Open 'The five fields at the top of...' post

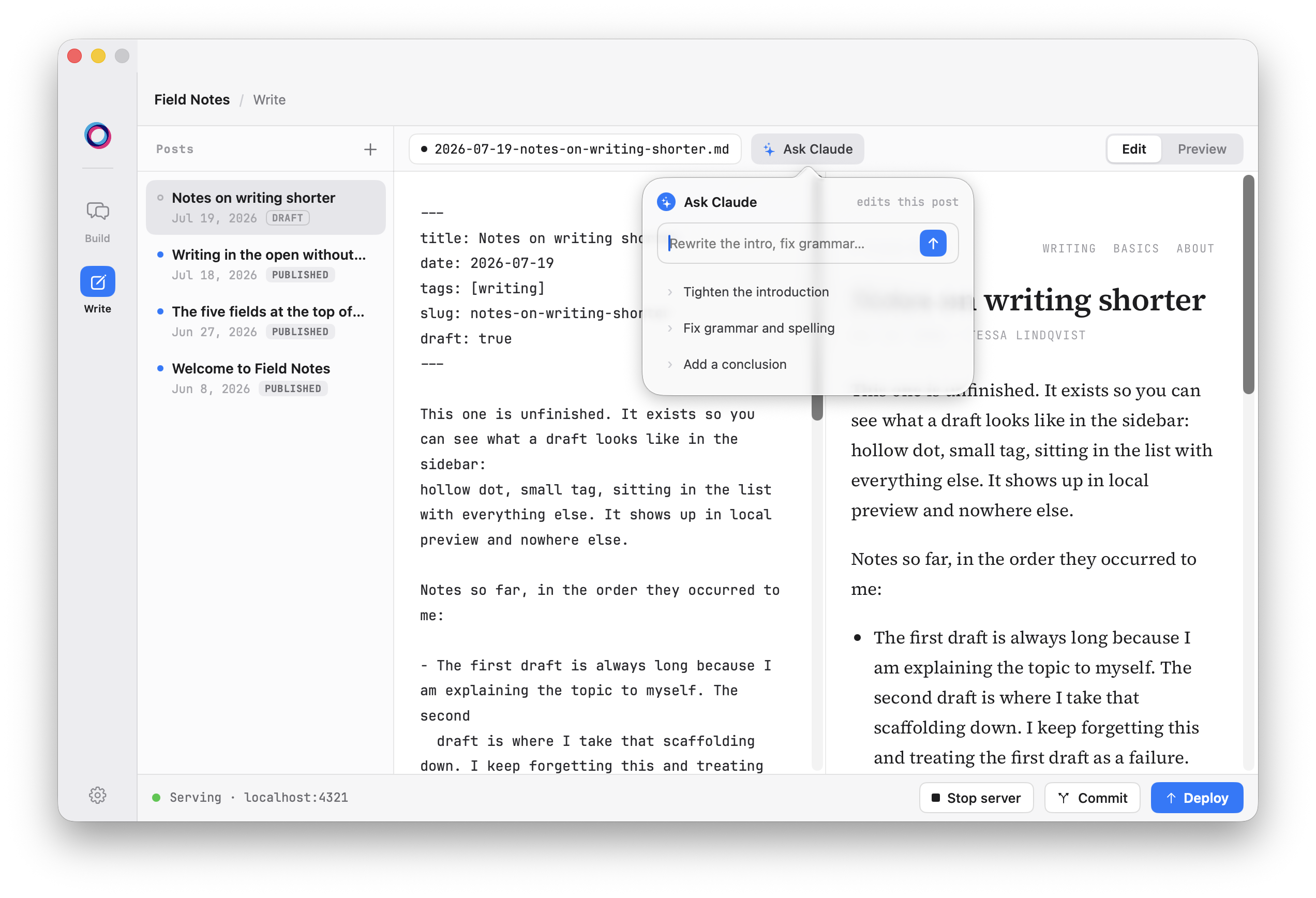(265, 321)
